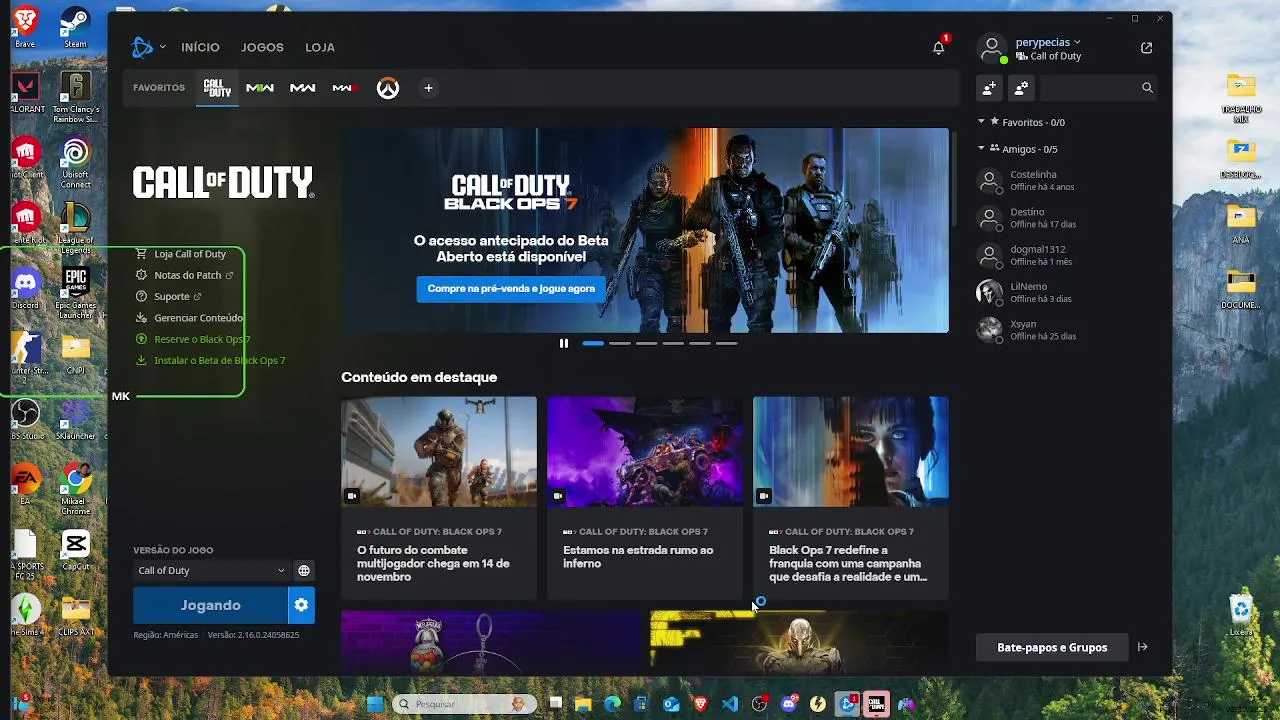This screenshot has width=1280, height=720.
Task: Open Estamos na estrada rumo ao inferno card
Action: click(645, 498)
